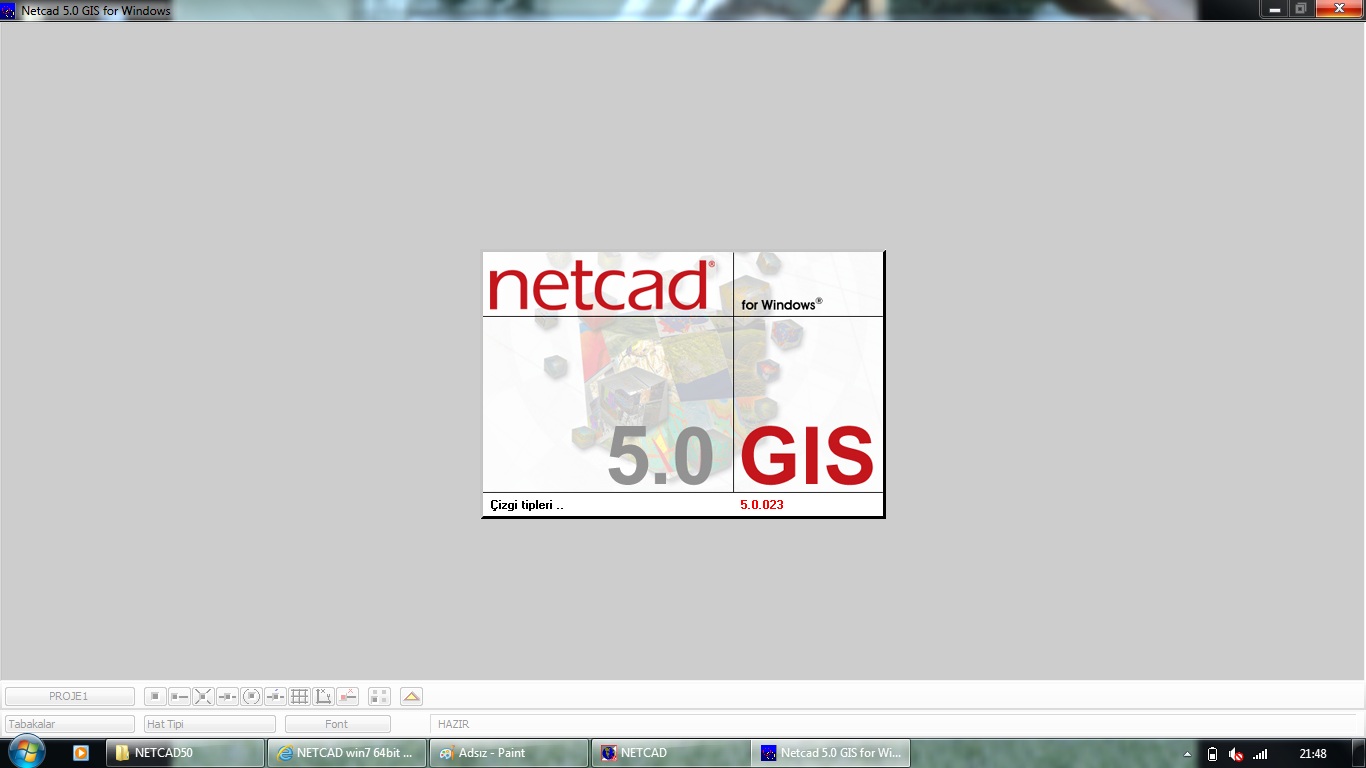The height and width of the screenshot is (768, 1366).
Task: Select the point snap icon (single square)
Action: 155,696
